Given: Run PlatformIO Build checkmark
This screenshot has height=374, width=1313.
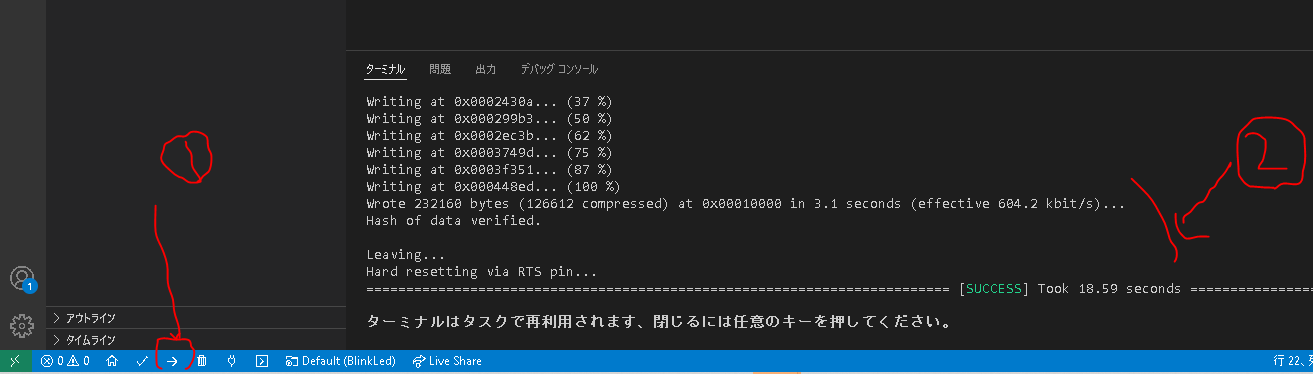Looking at the screenshot, I should pyautogui.click(x=142, y=361).
